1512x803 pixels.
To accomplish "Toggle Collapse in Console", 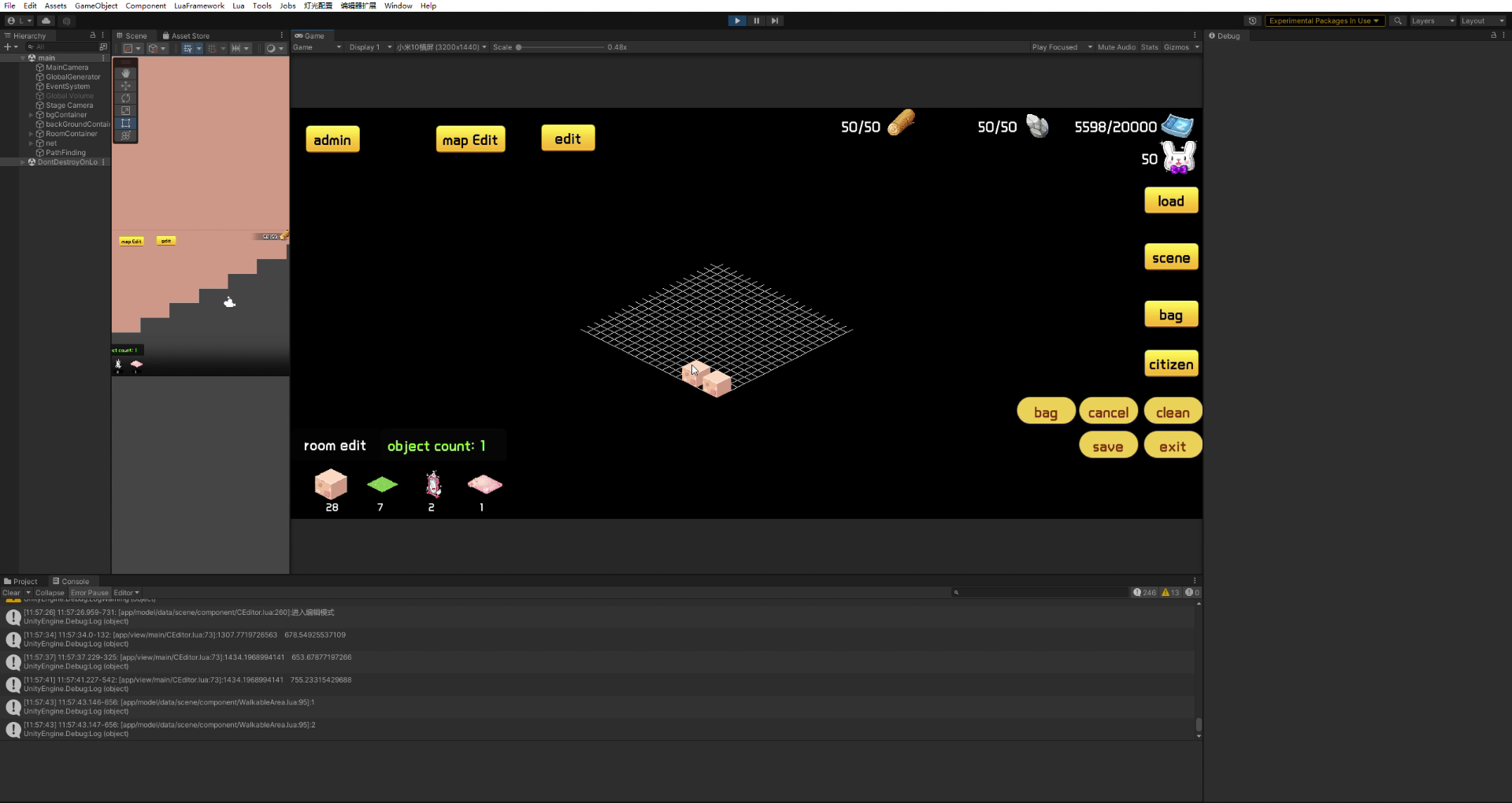I will tap(50, 593).
